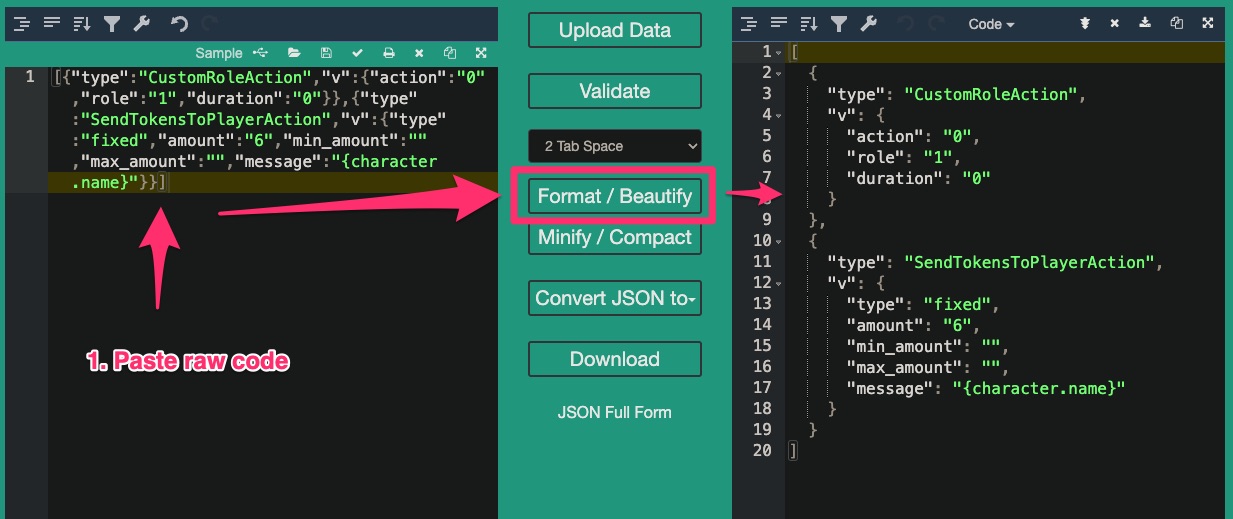Download output using the right toolbar download icon

point(1146,24)
